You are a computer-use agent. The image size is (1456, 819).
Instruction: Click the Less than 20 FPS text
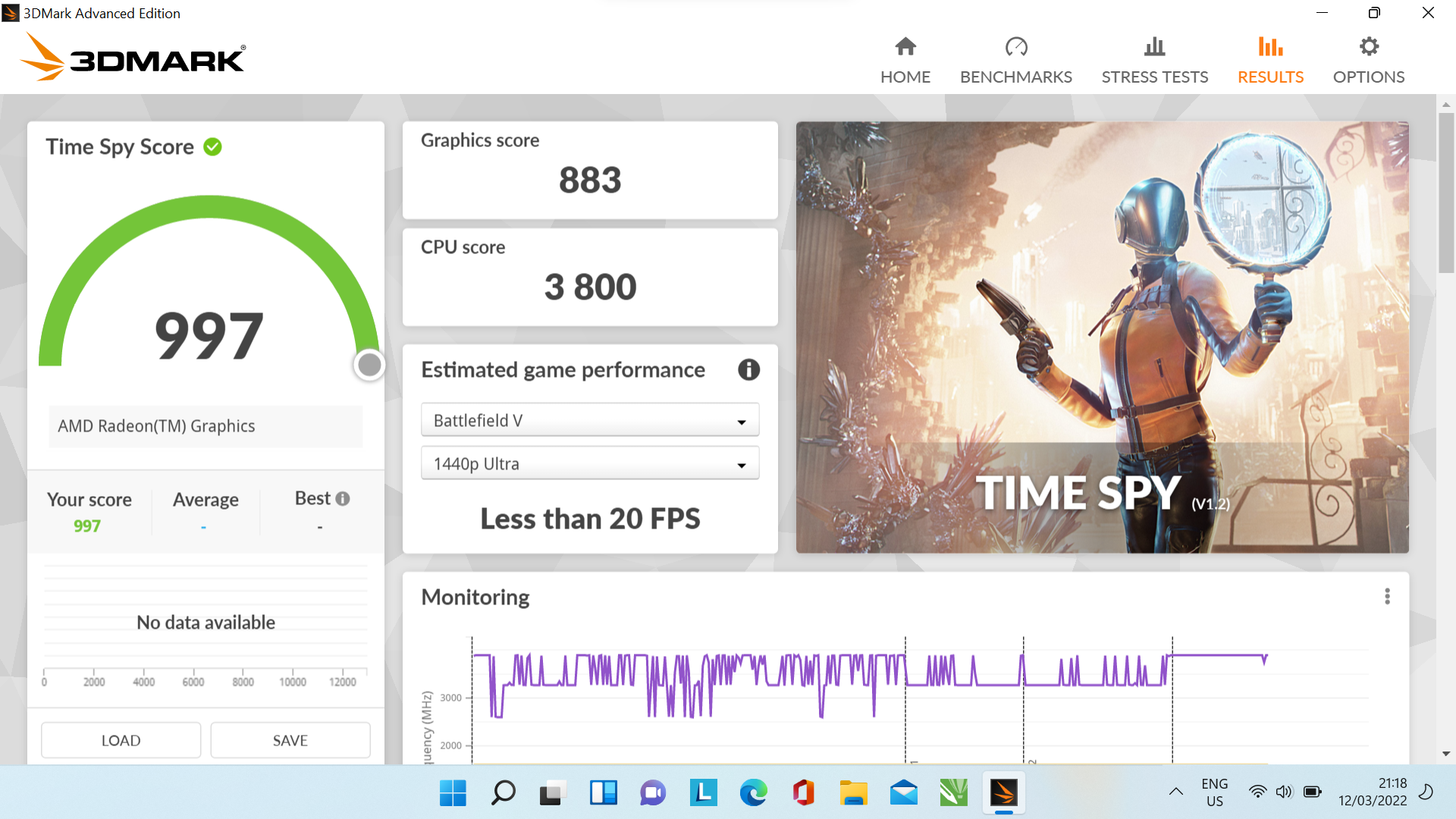[590, 519]
